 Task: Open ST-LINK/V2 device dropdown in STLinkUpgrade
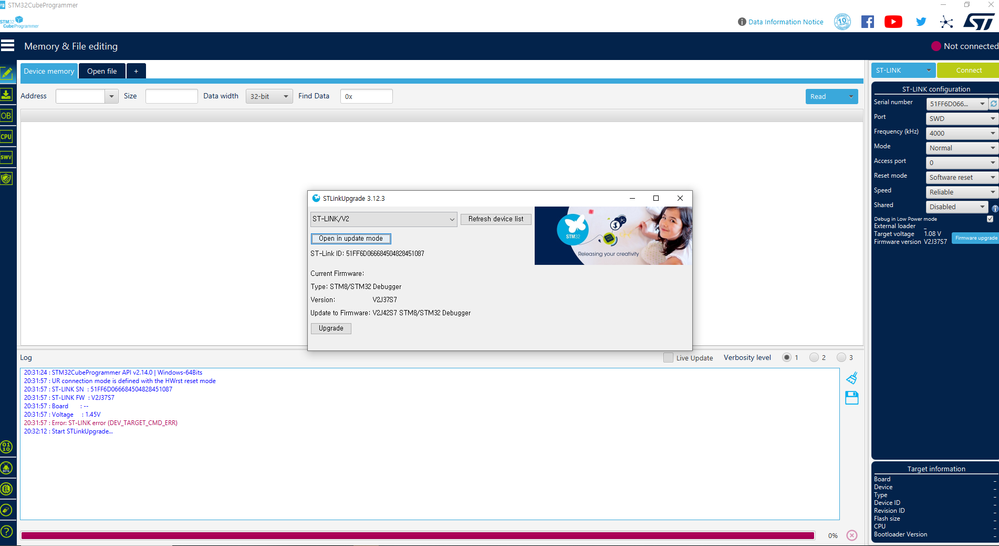(384, 219)
